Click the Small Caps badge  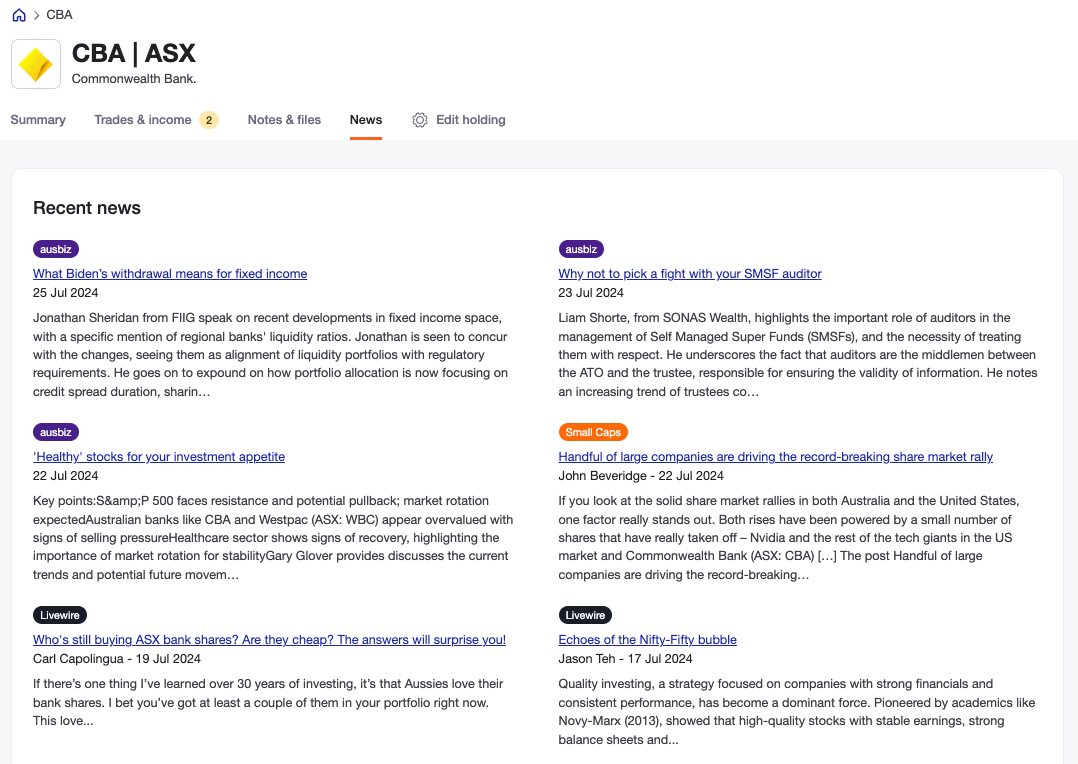[x=593, y=432]
